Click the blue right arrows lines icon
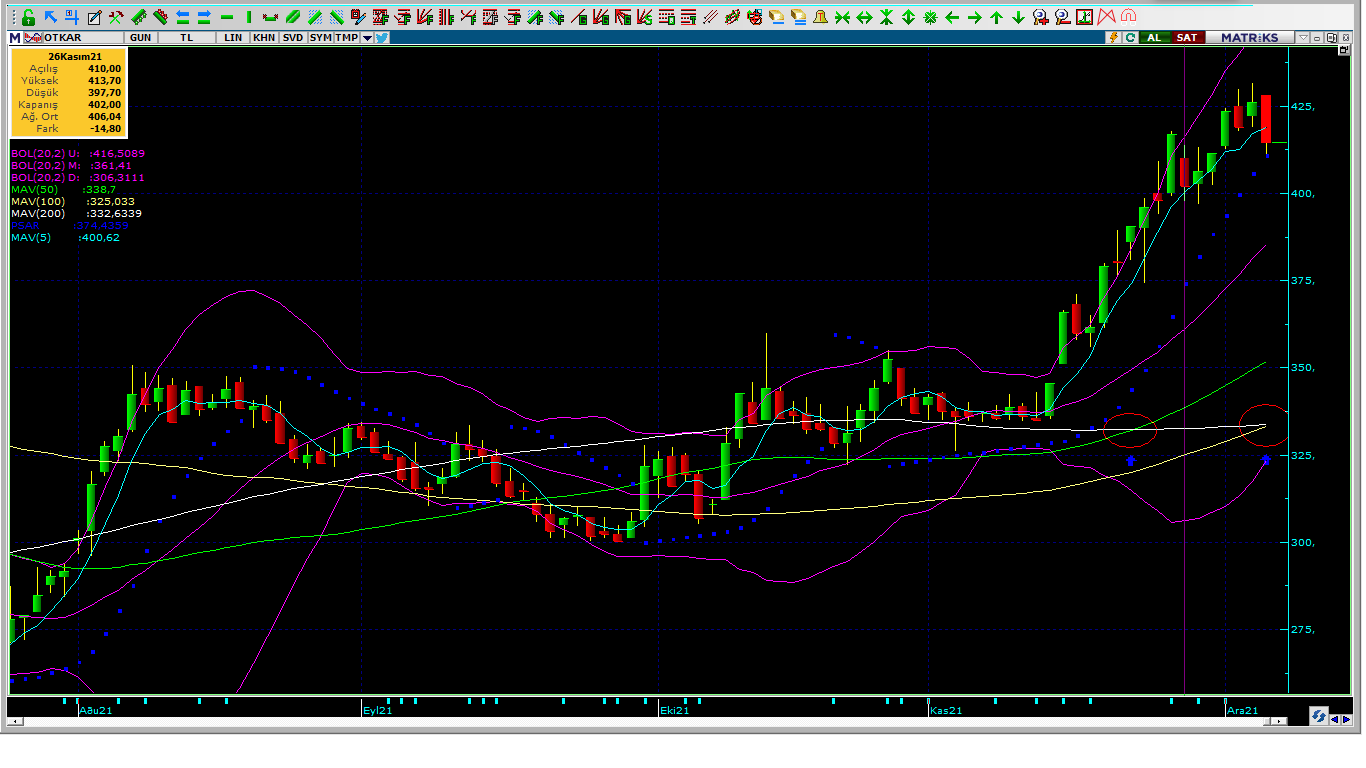The image size is (1366, 768). (x=204, y=17)
